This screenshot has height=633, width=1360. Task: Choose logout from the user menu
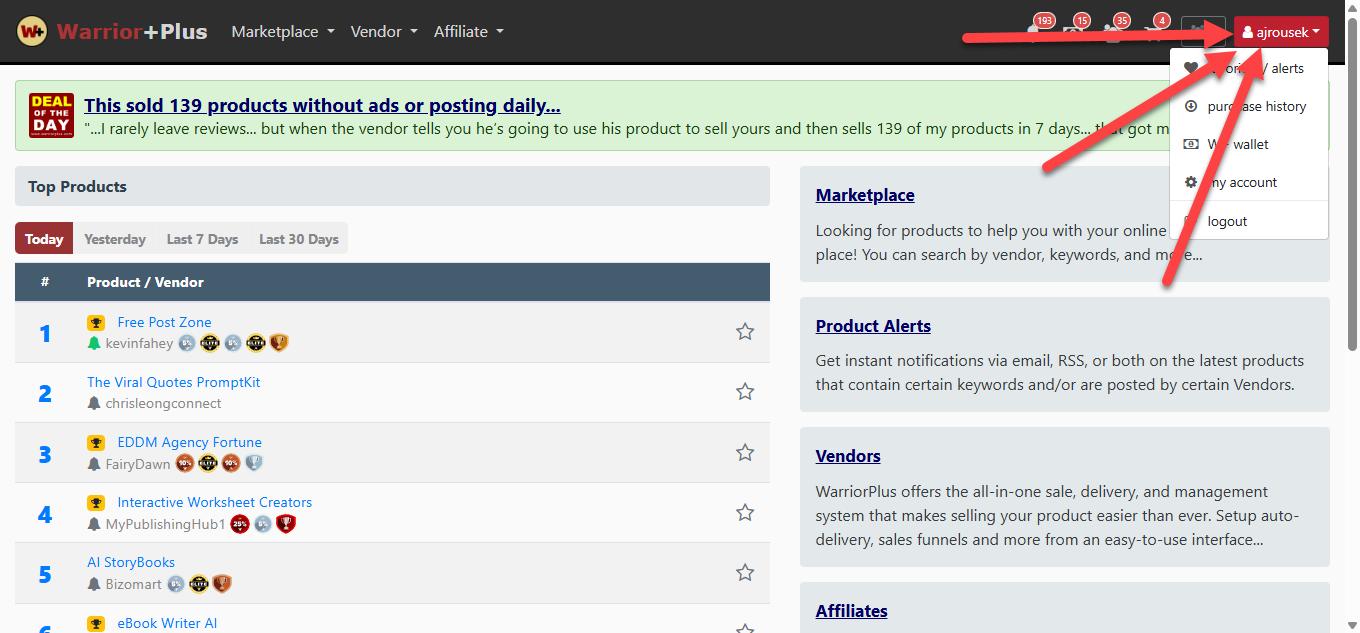coord(1249,221)
